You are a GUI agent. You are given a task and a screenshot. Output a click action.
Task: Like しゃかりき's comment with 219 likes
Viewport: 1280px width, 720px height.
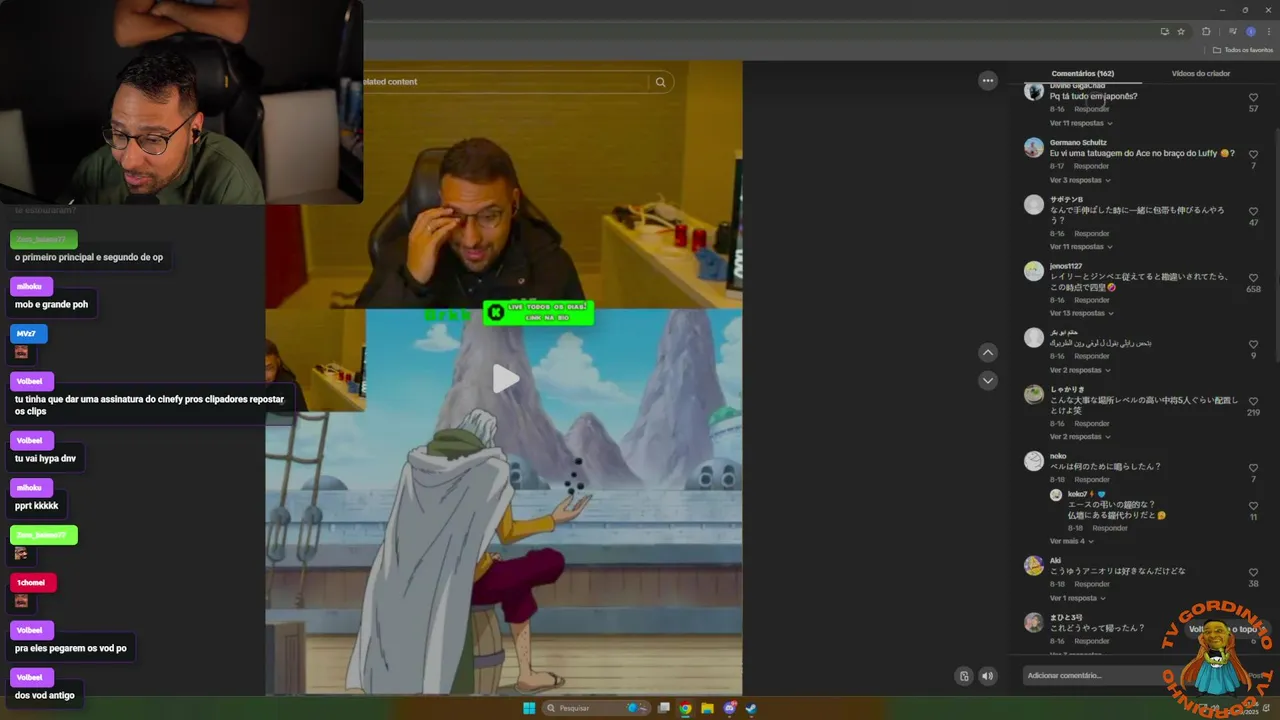pos(1253,402)
